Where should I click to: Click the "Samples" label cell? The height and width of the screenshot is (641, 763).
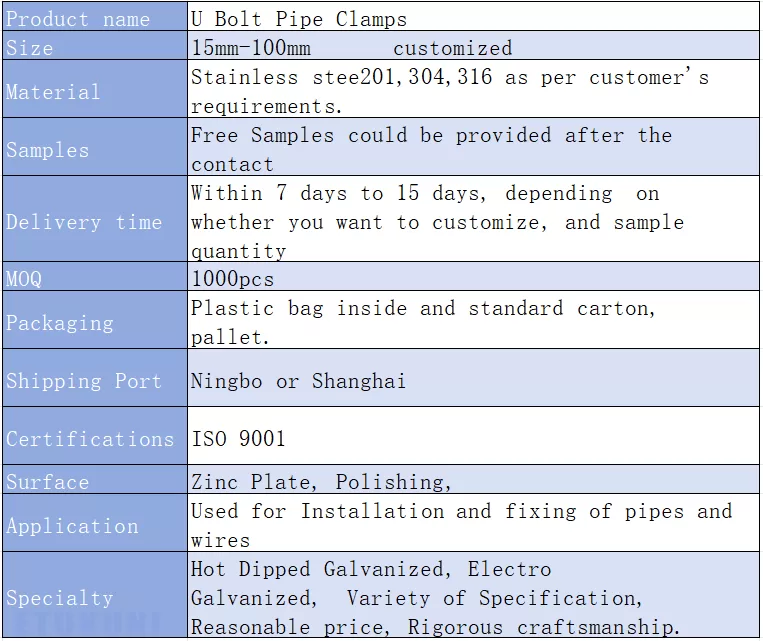[x=94, y=149]
